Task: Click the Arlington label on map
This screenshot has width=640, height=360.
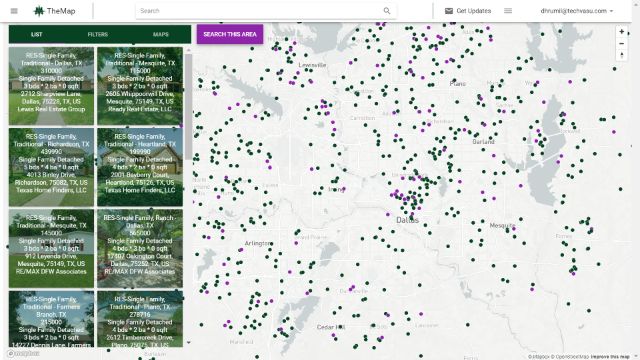Action: (x=258, y=243)
